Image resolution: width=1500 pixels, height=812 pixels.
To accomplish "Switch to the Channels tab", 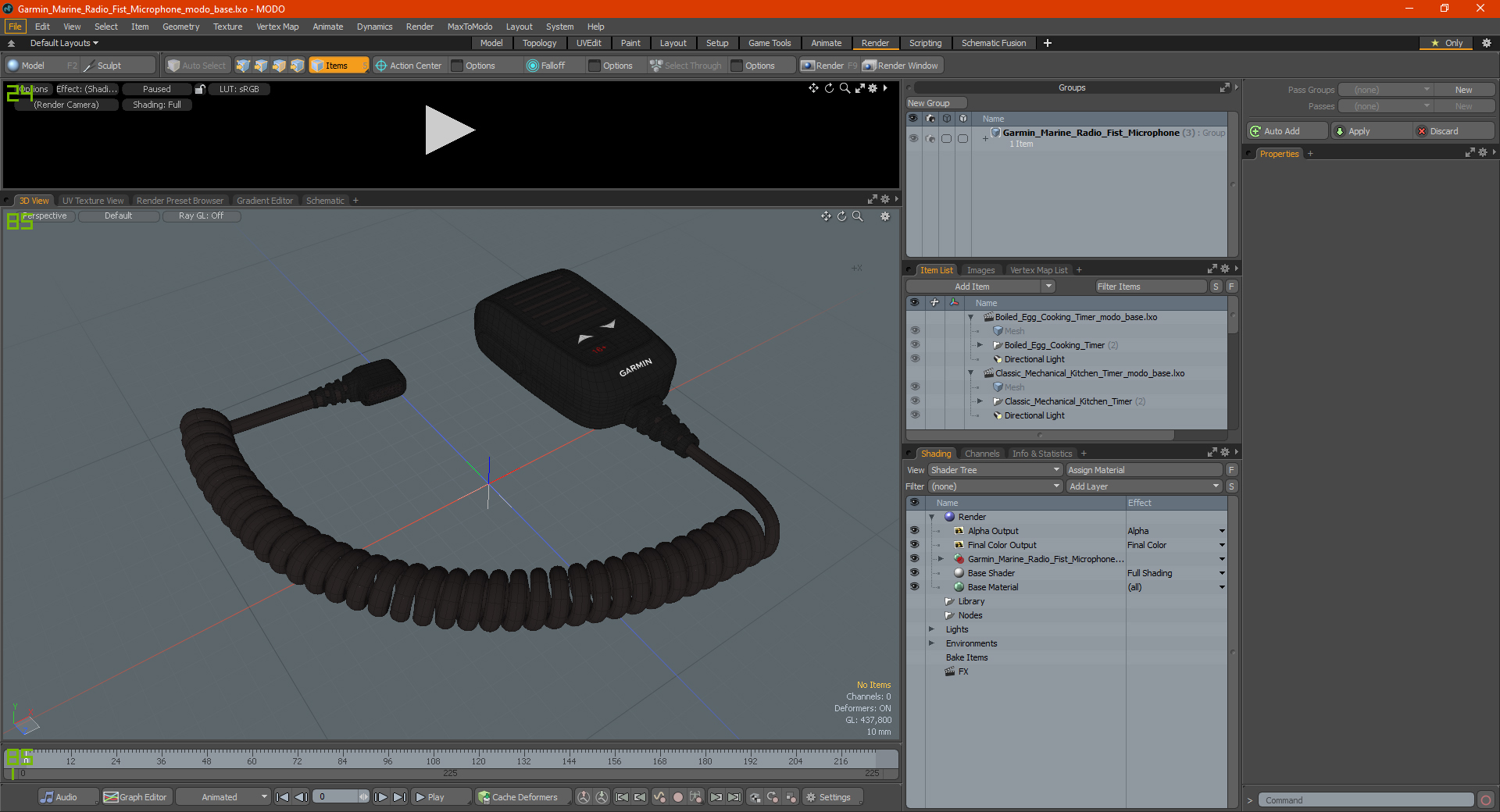I will coord(982,454).
